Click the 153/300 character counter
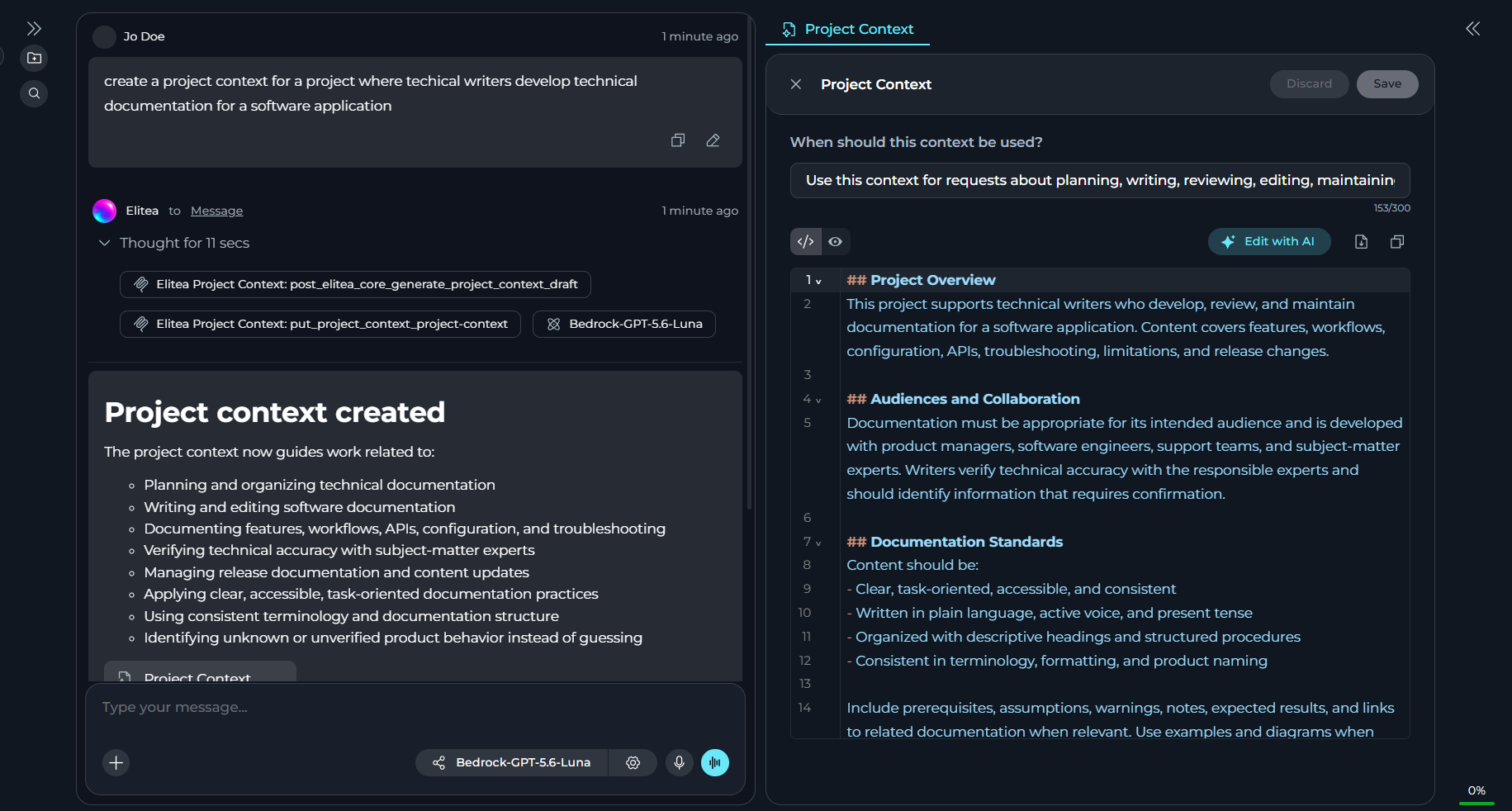 1392,208
